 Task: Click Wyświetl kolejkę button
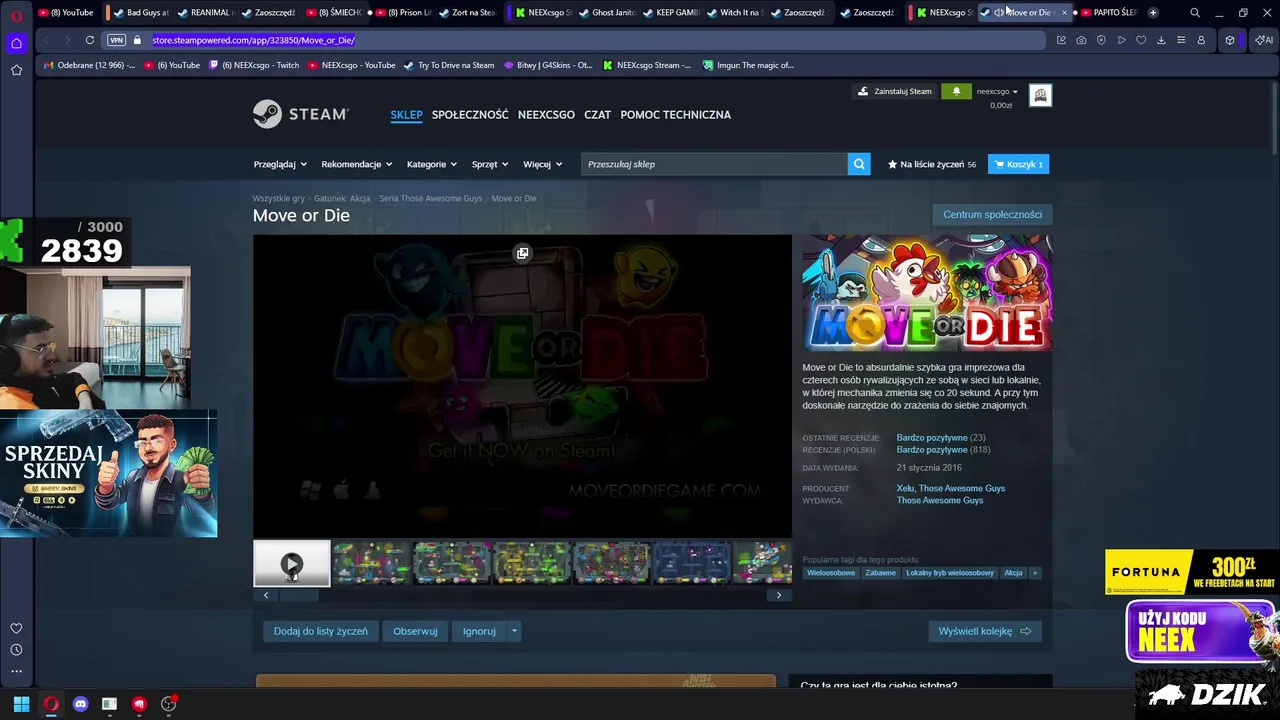pyautogui.click(x=985, y=631)
